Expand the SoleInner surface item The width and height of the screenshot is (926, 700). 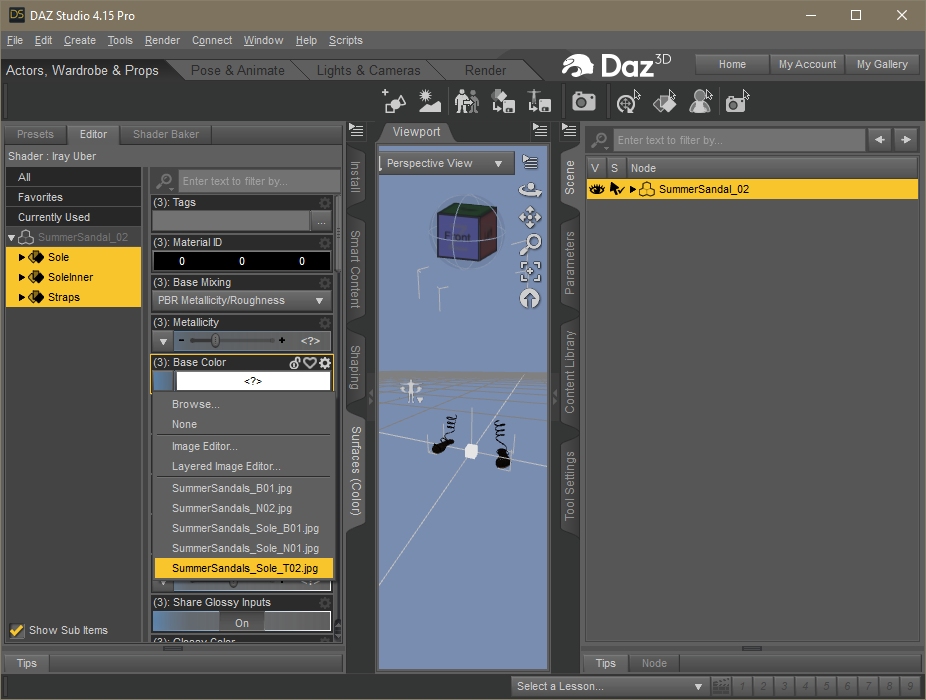[22, 277]
